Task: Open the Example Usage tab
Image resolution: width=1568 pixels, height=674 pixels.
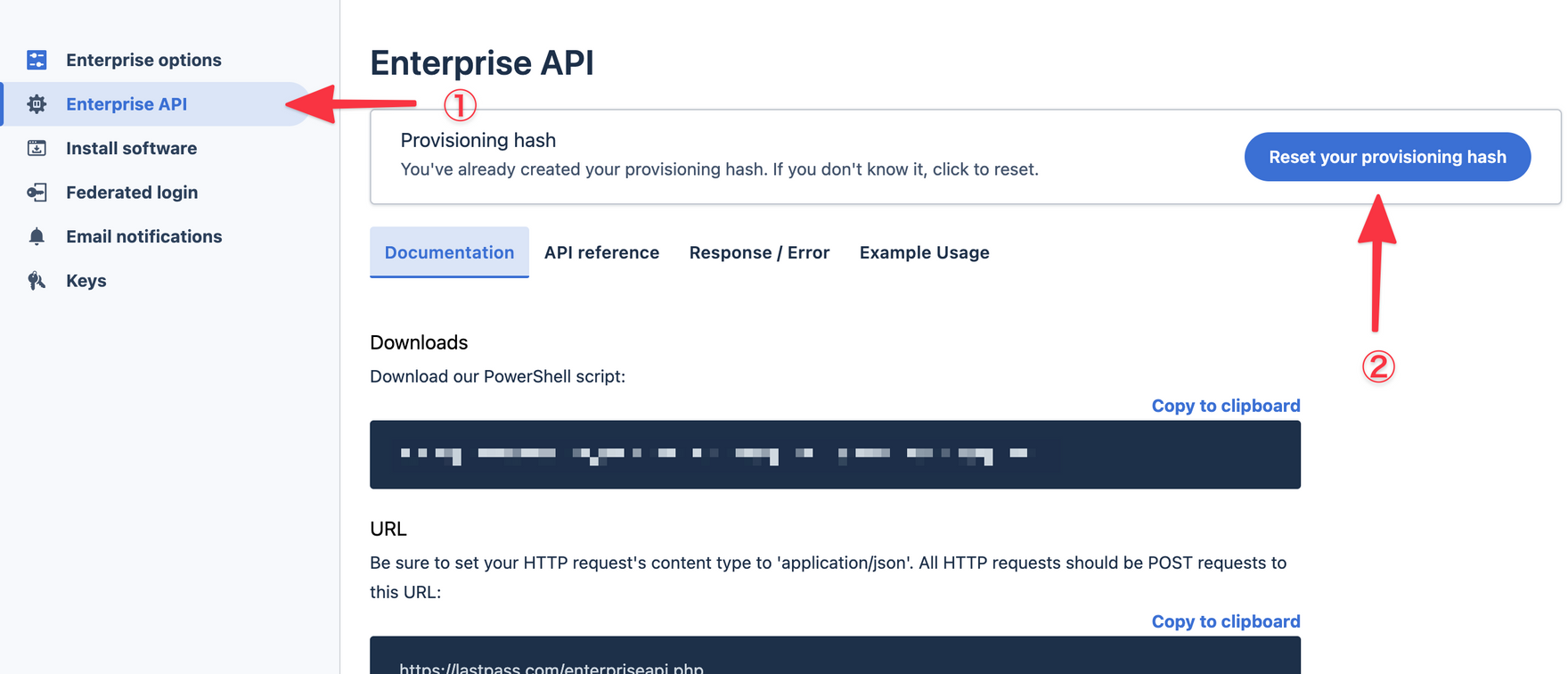Action: tap(924, 252)
